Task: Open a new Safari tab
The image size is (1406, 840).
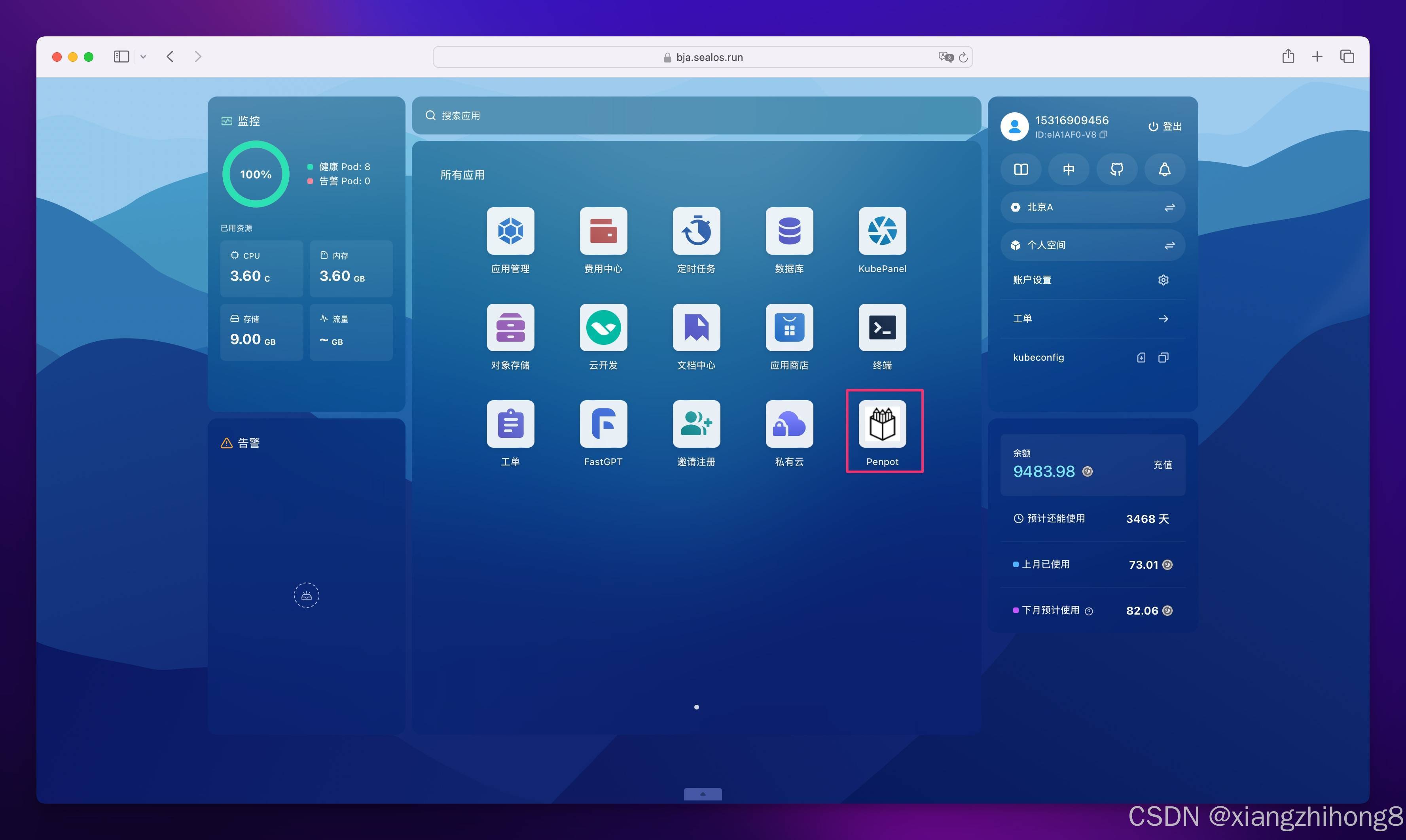Action: [1317, 57]
